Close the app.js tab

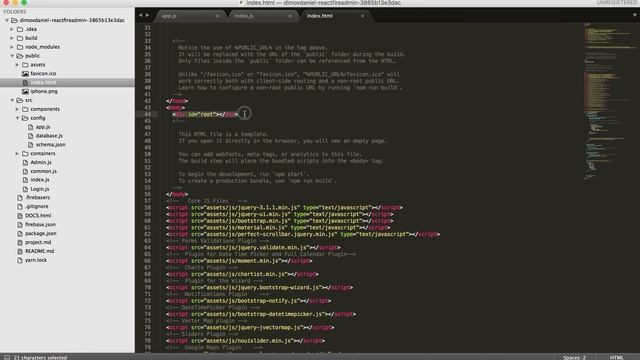[217, 16]
